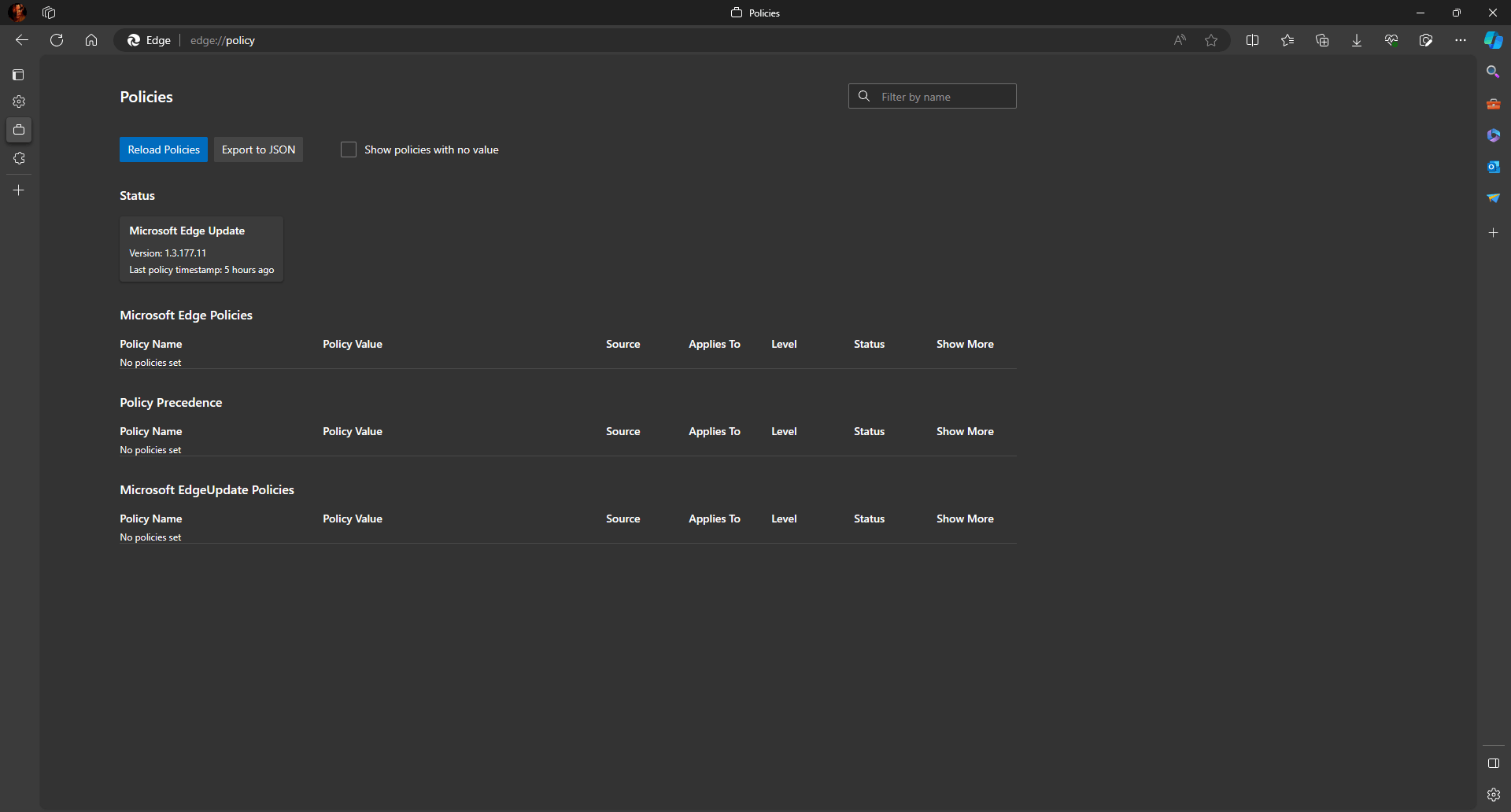This screenshot has height=812, width=1511.
Task: Click the Microsoft EdgeUpdate Policies section heading
Action: click(207, 489)
